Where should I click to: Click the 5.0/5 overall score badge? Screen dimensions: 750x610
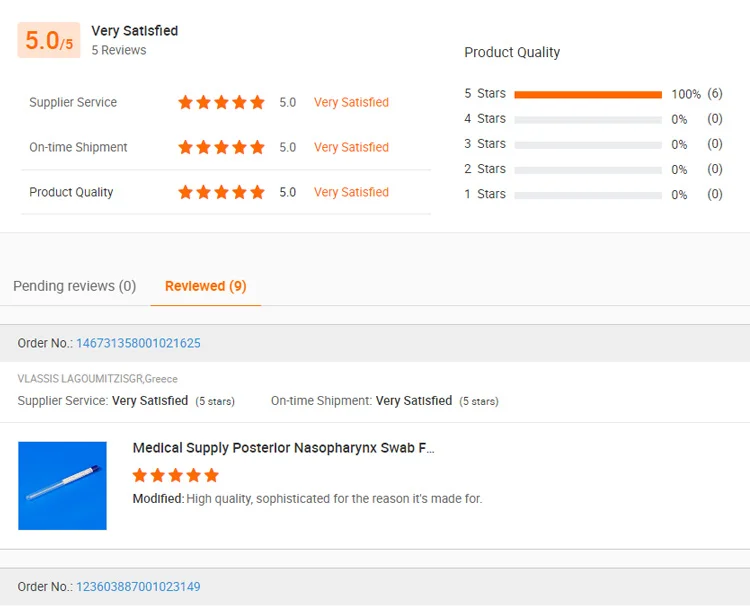[x=48, y=41]
